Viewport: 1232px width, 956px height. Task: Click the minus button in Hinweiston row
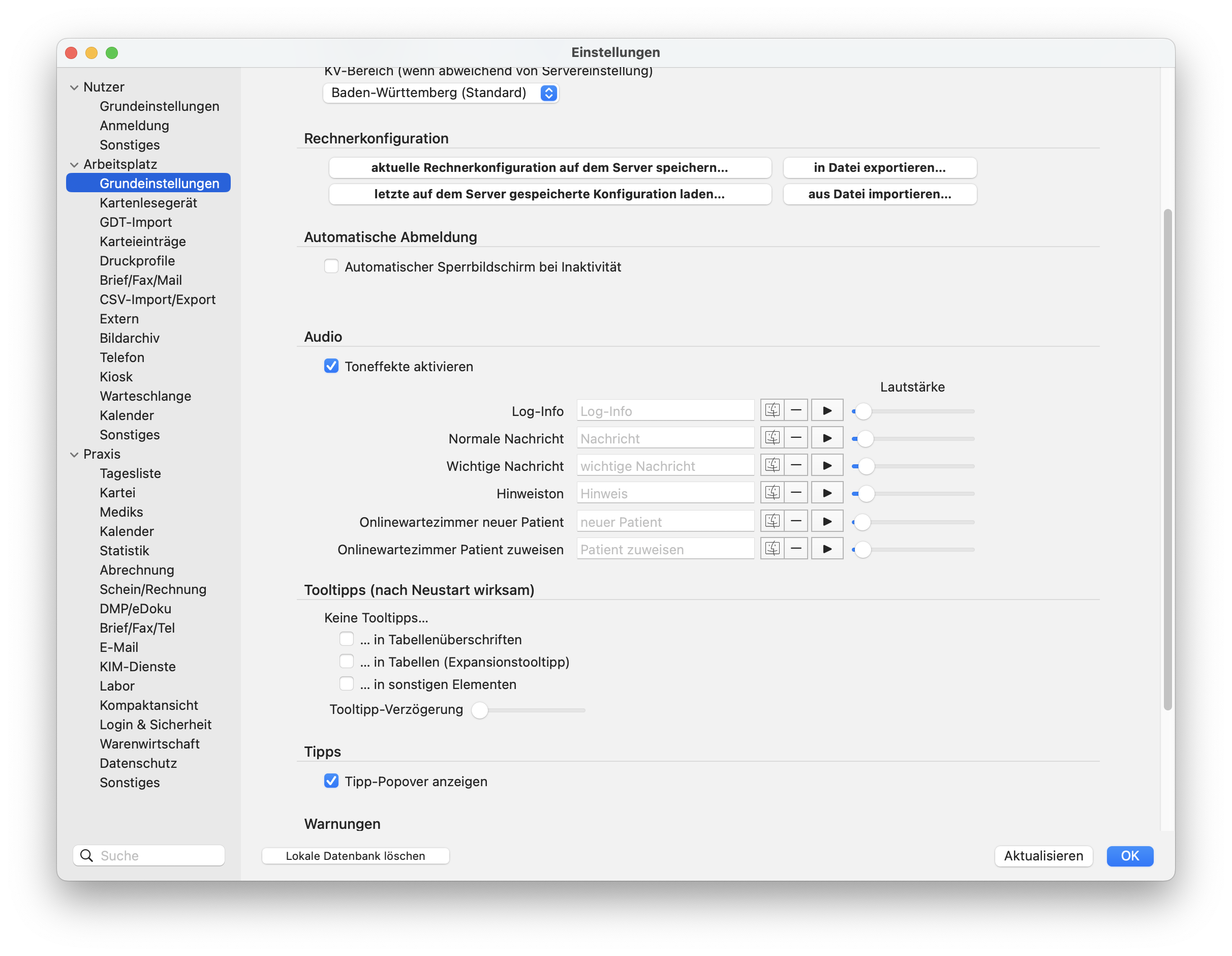pyautogui.click(x=795, y=493)
